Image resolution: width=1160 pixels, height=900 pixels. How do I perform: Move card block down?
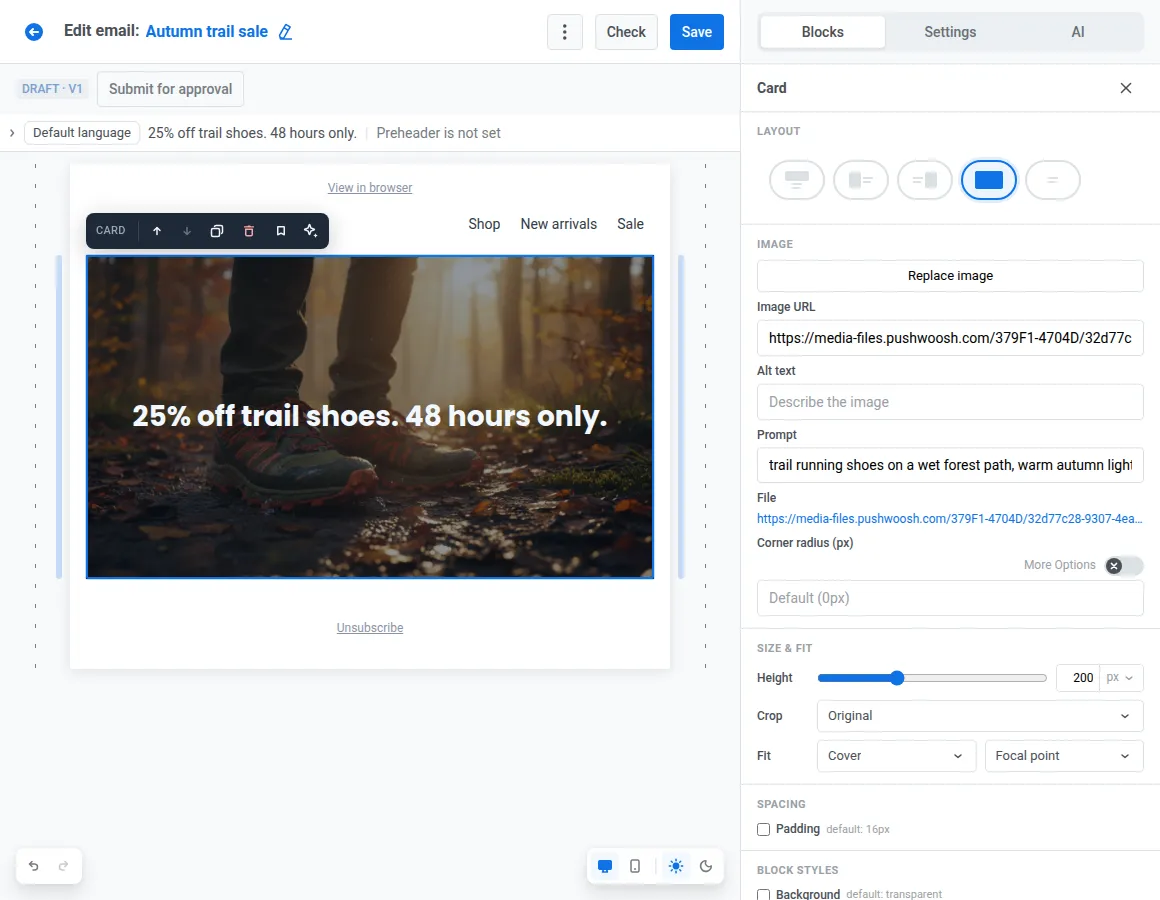click(x=186, y=231)
